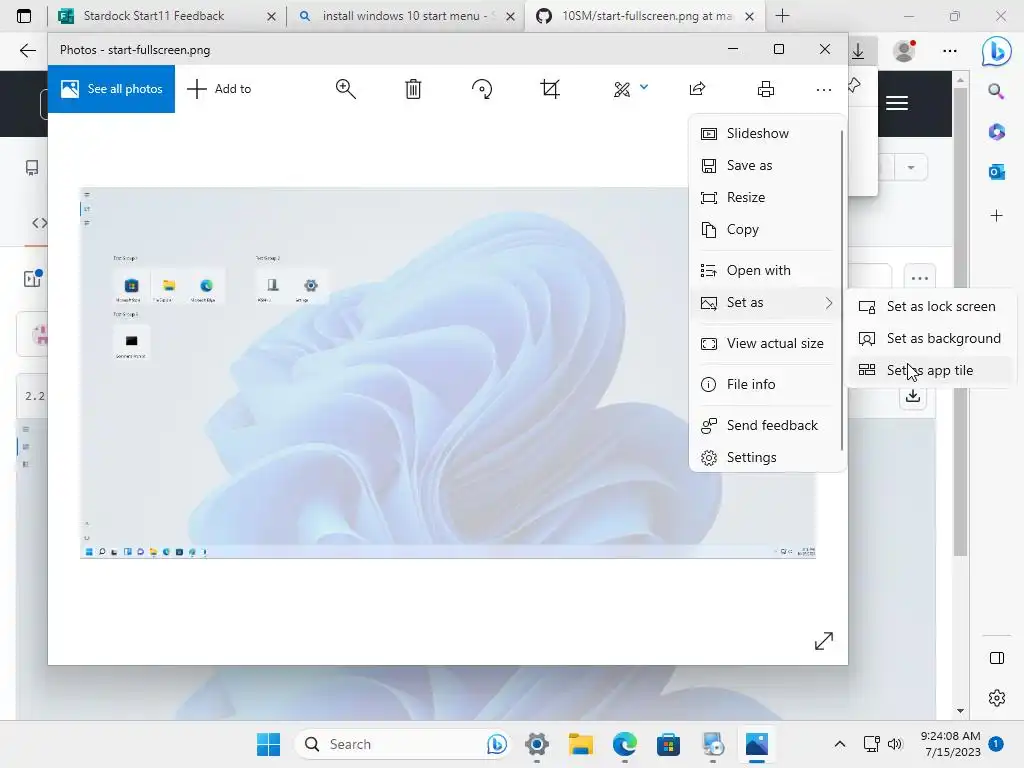Open the Edge profile avatar
1024x768 pixels.
coord(904,51)
